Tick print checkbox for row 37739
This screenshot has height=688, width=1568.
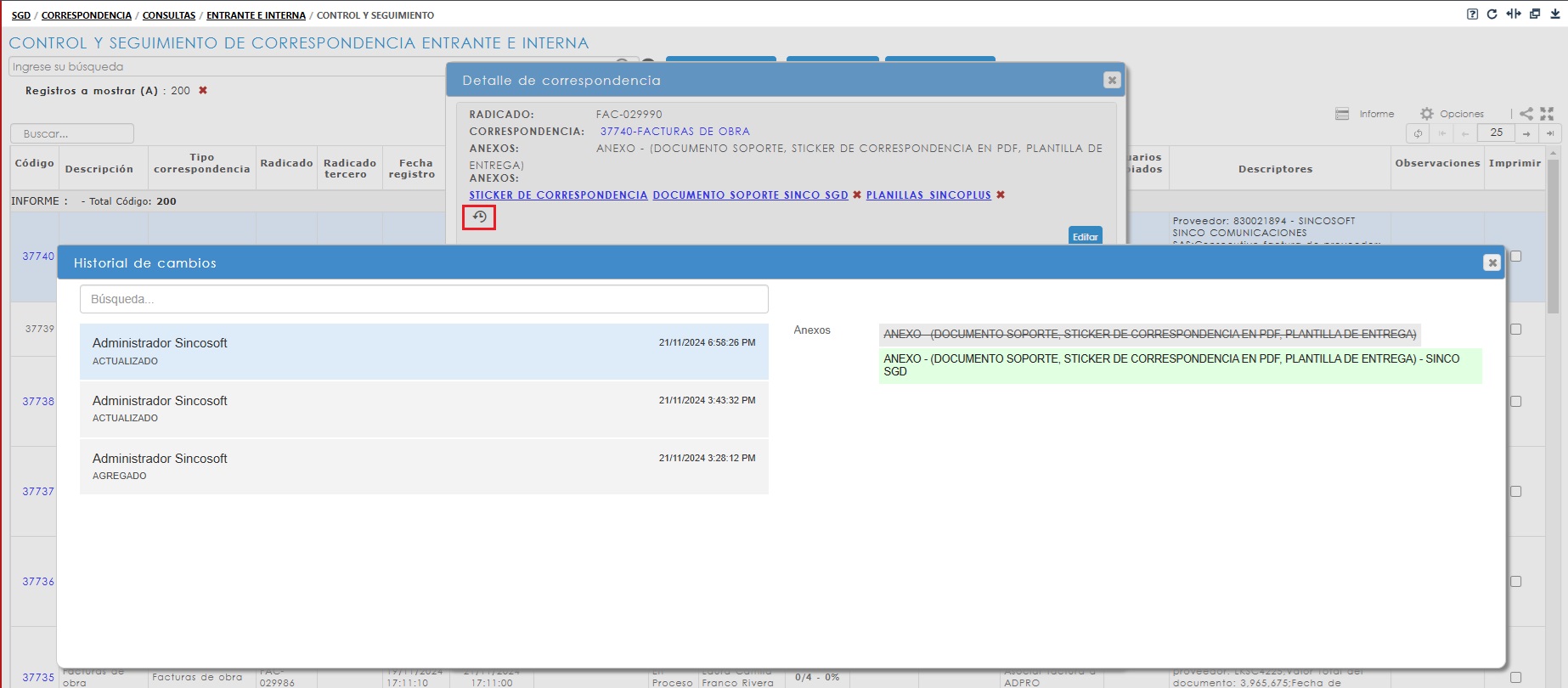click(1515, 329)
